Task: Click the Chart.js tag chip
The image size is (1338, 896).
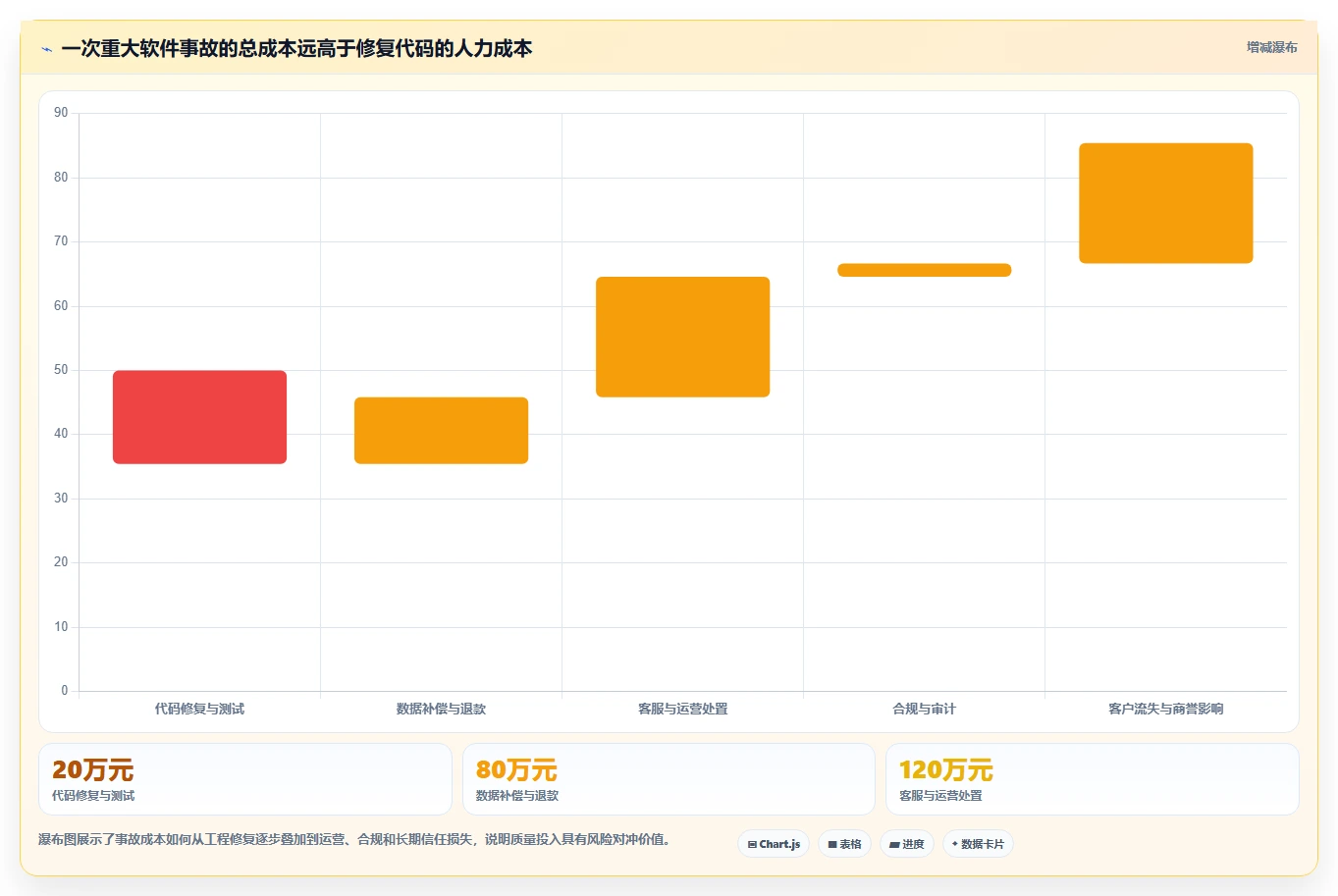Action: point(774,844)
